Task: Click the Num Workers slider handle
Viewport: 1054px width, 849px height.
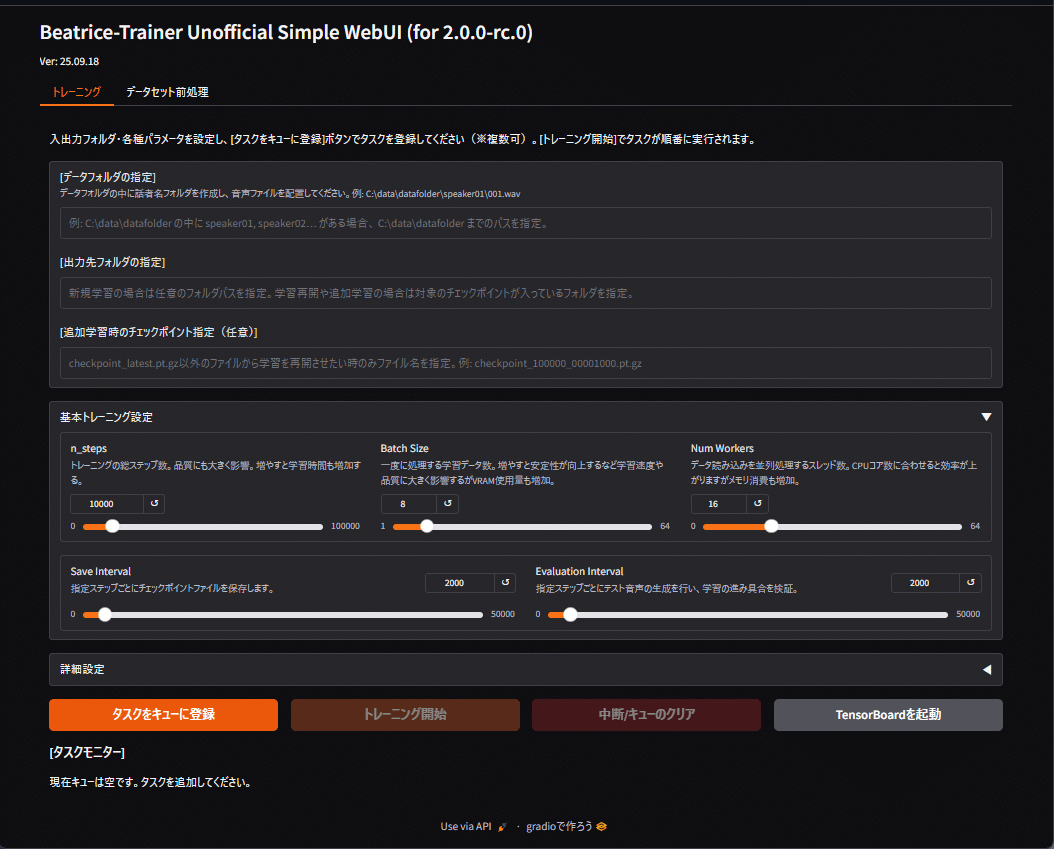Action: coord(772,526)
